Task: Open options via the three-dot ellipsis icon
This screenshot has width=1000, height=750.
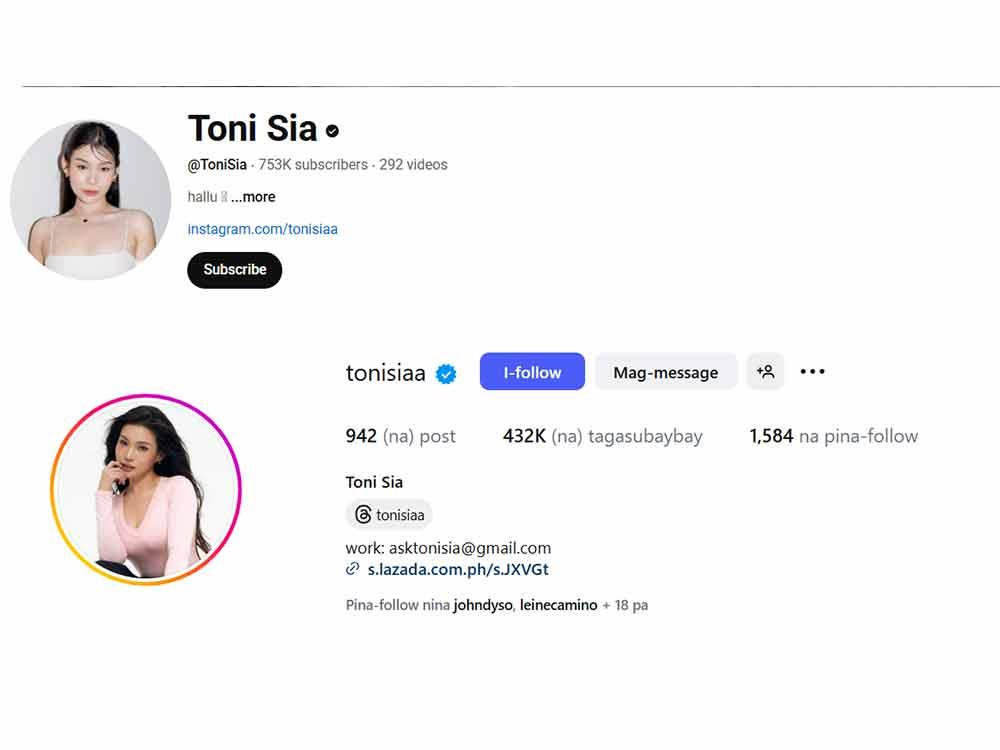Action: 812,371
